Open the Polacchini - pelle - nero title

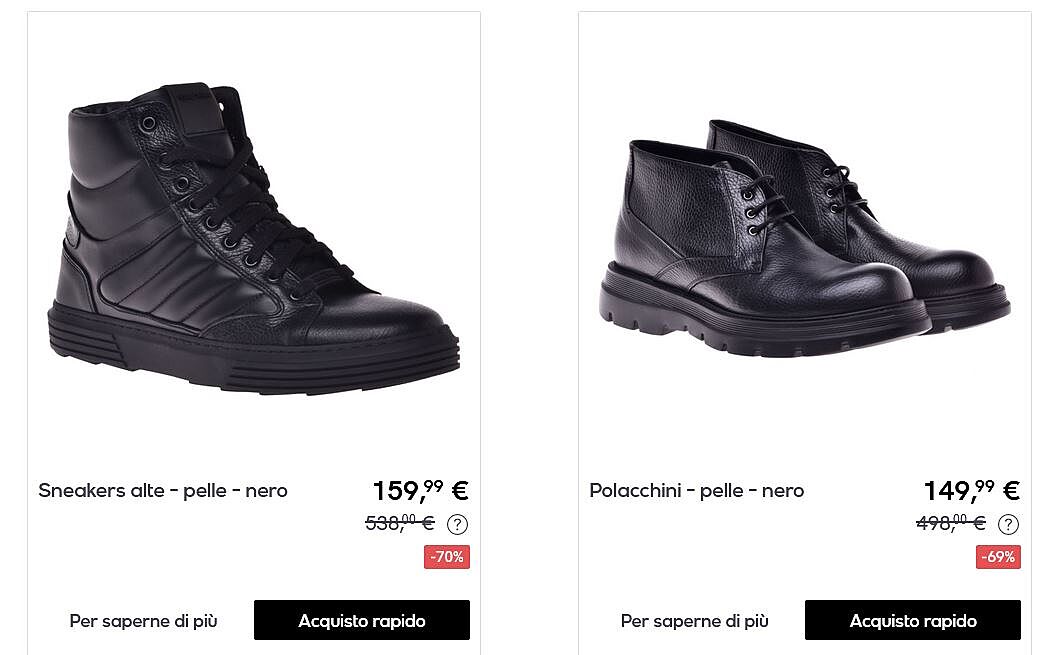(696, 491)
